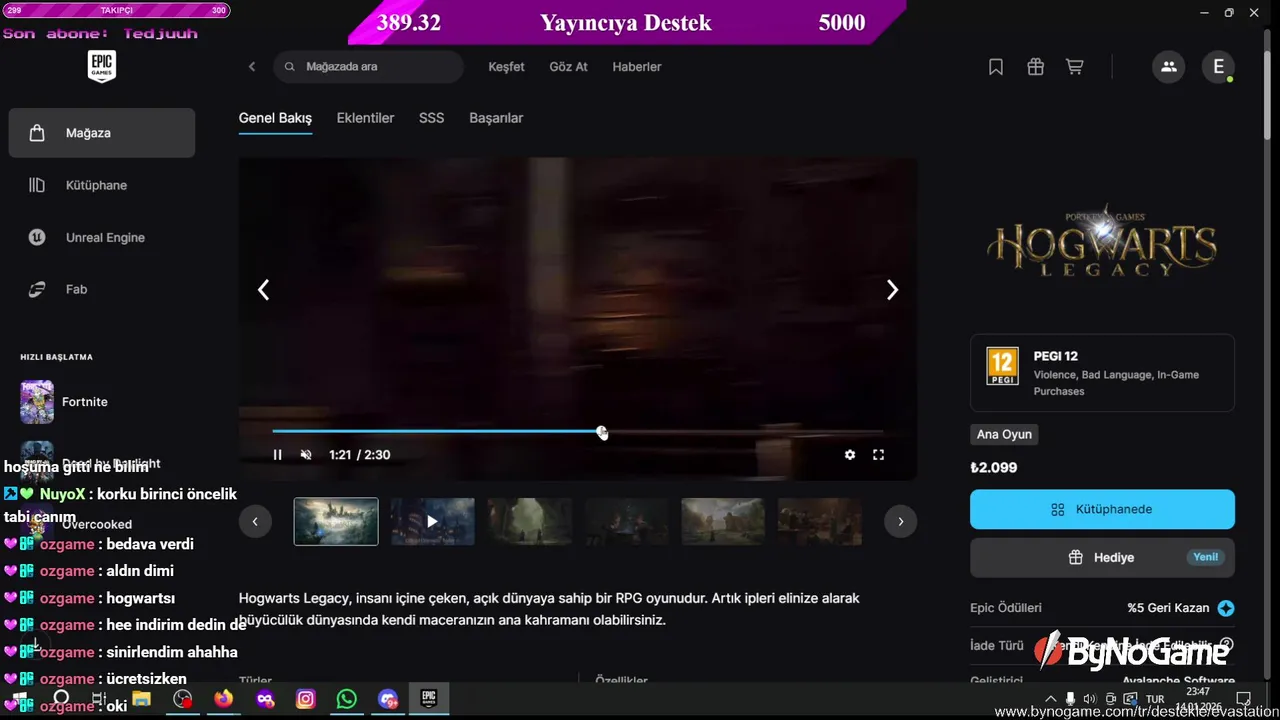Viewport: 1280px width, 720px height.
Task: Click the Hediye gift button
Action: pyautogui.click(x=1102, y=557)
